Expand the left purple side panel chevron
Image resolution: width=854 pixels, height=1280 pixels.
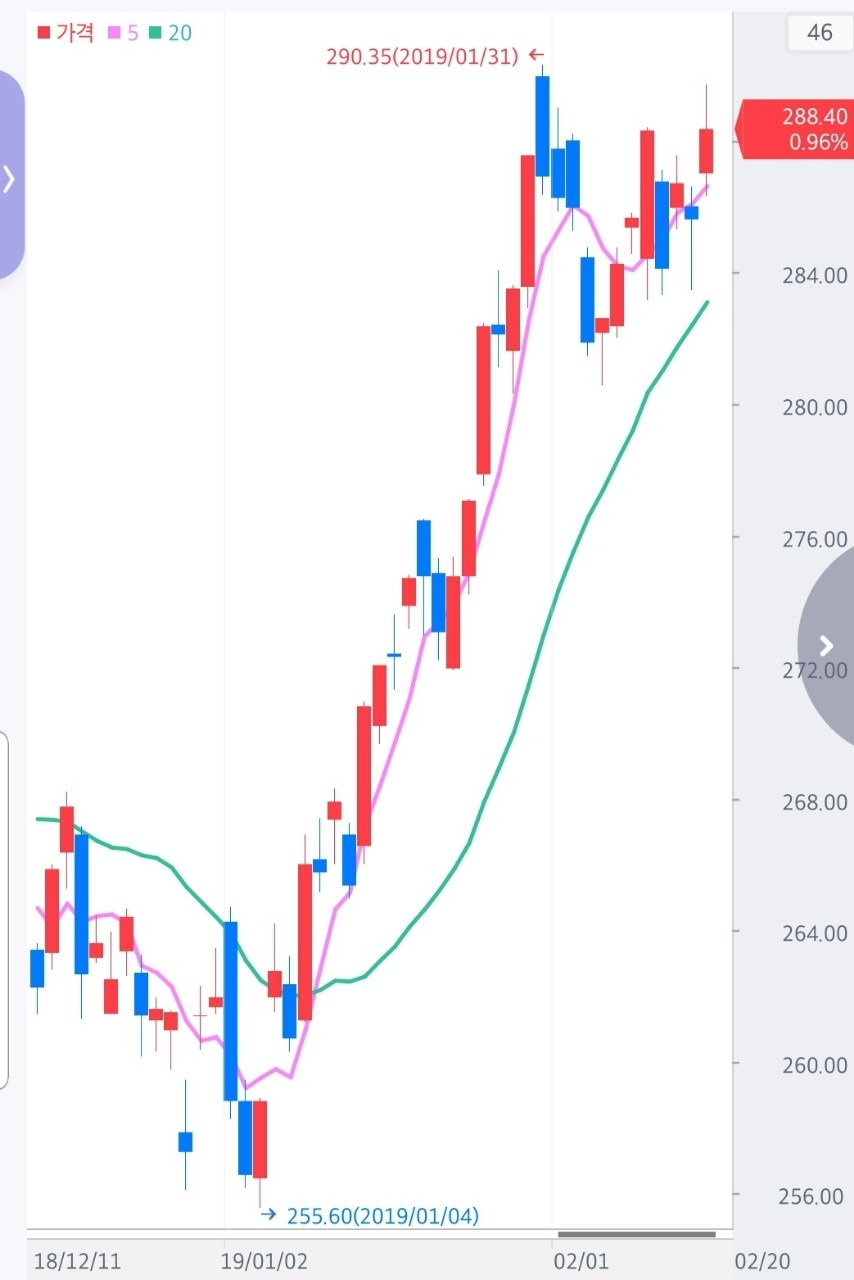[x=10, y=178]
